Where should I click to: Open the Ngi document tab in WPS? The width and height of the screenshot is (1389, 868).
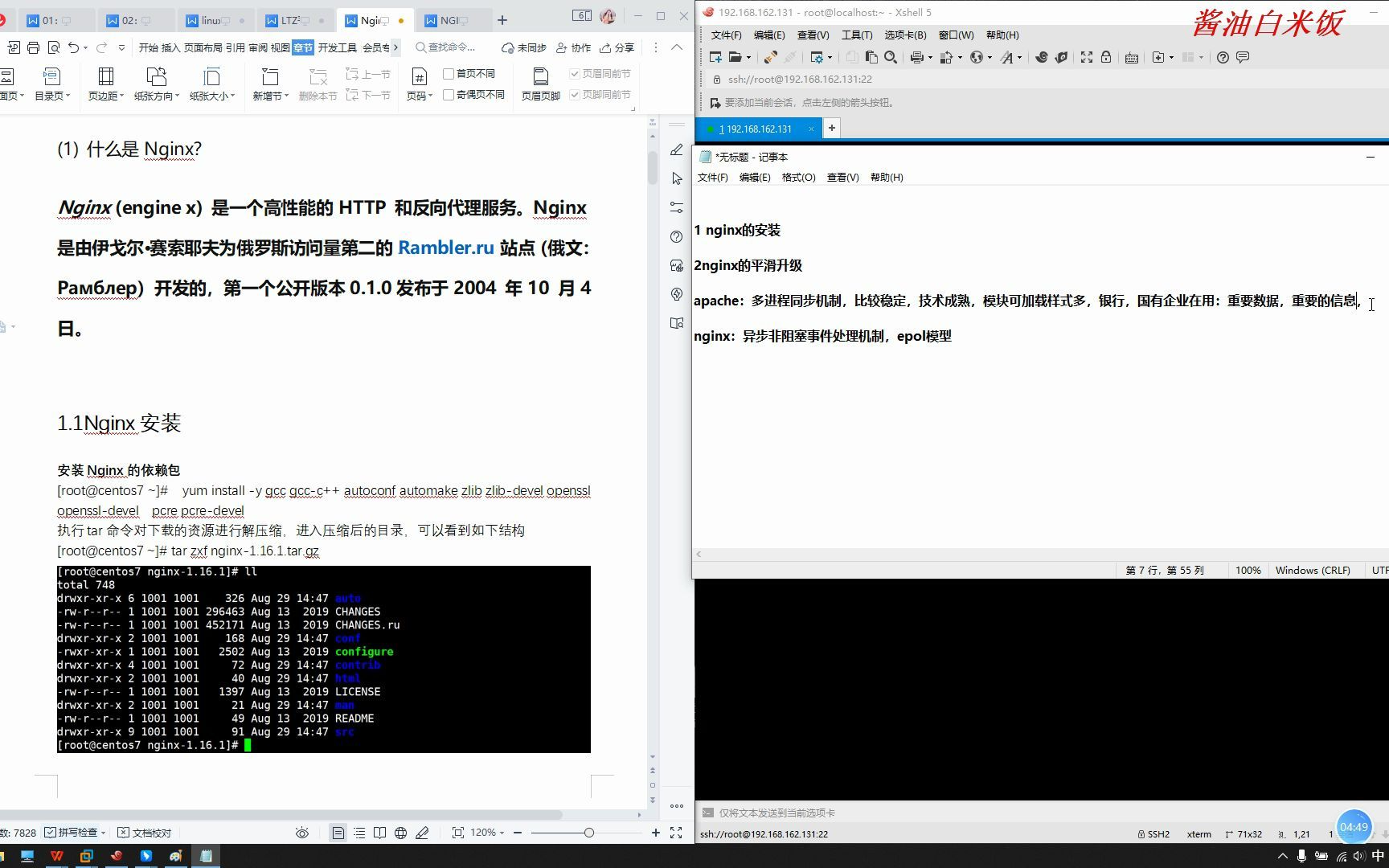(x=375, y=20)
